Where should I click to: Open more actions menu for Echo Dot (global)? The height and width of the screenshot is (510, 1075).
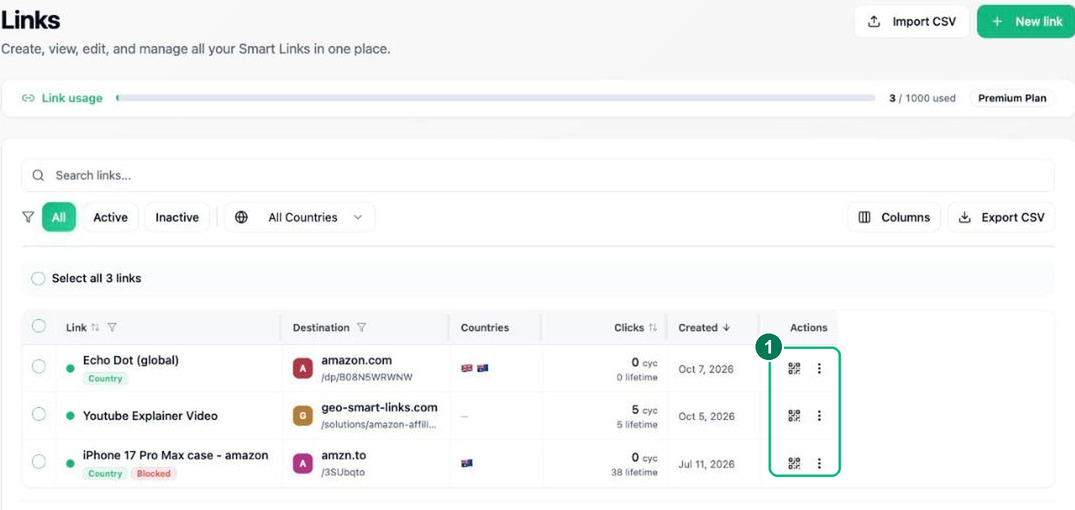click(819, 369)
